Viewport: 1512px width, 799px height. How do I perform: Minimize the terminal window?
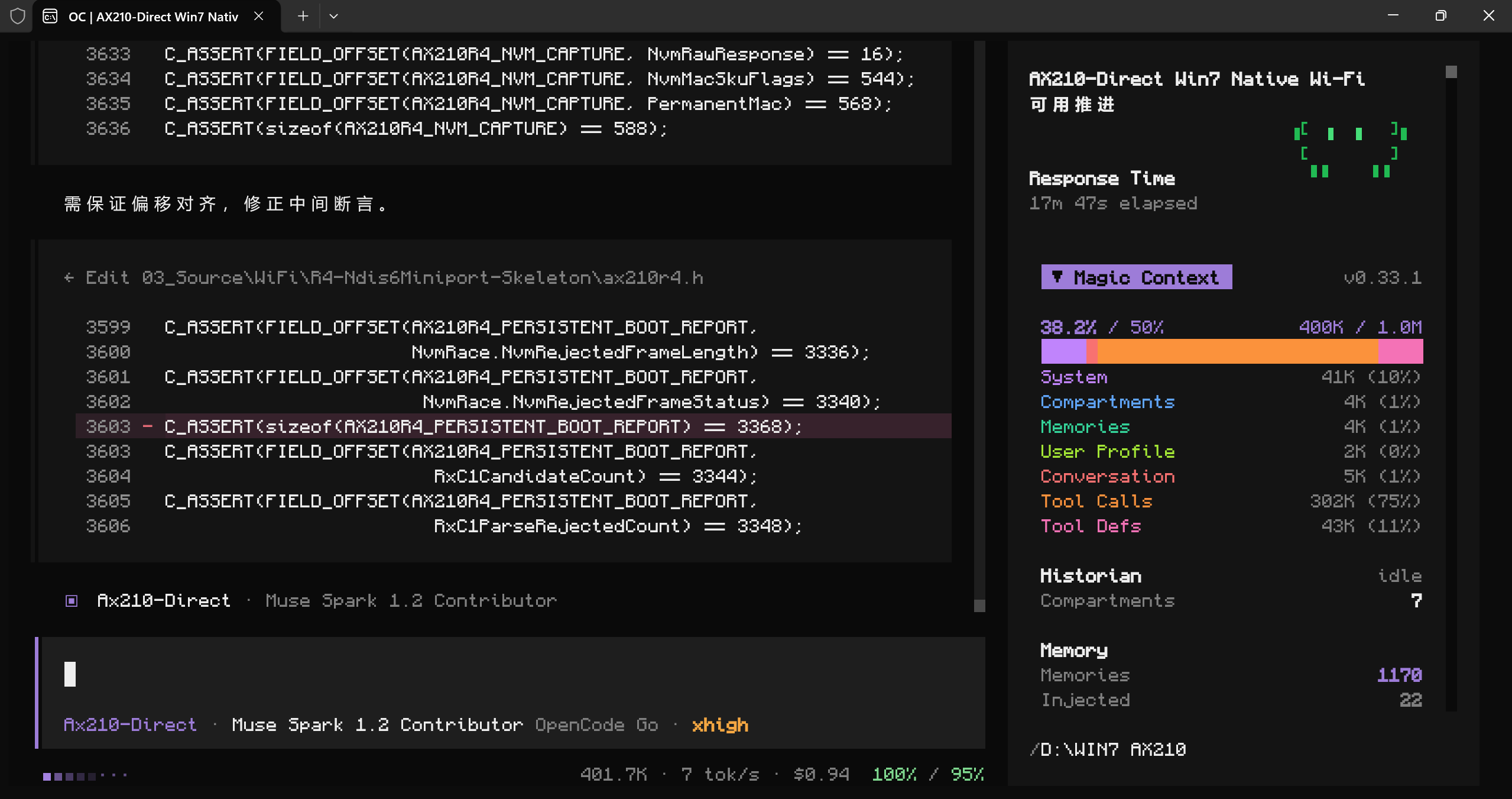point(1393,16)
